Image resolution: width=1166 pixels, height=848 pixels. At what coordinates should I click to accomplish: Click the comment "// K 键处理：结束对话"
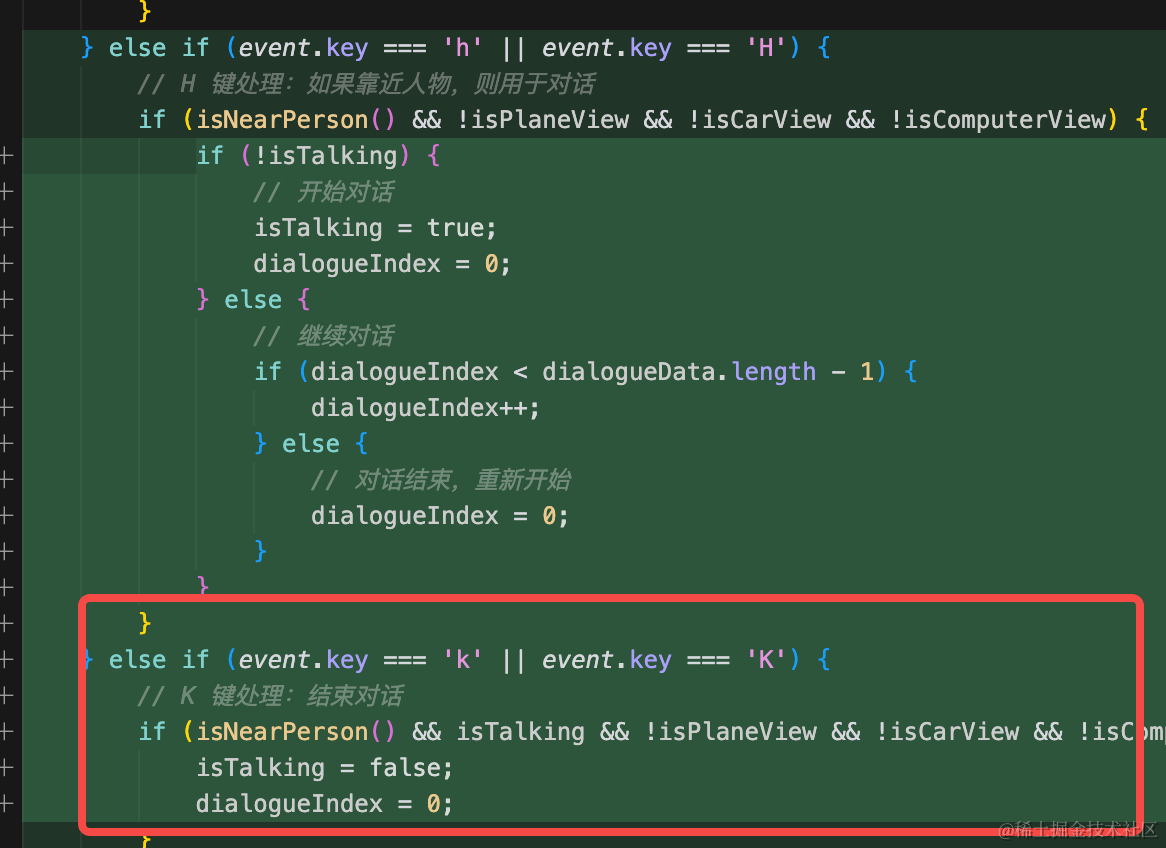click(x=271, y=696)
